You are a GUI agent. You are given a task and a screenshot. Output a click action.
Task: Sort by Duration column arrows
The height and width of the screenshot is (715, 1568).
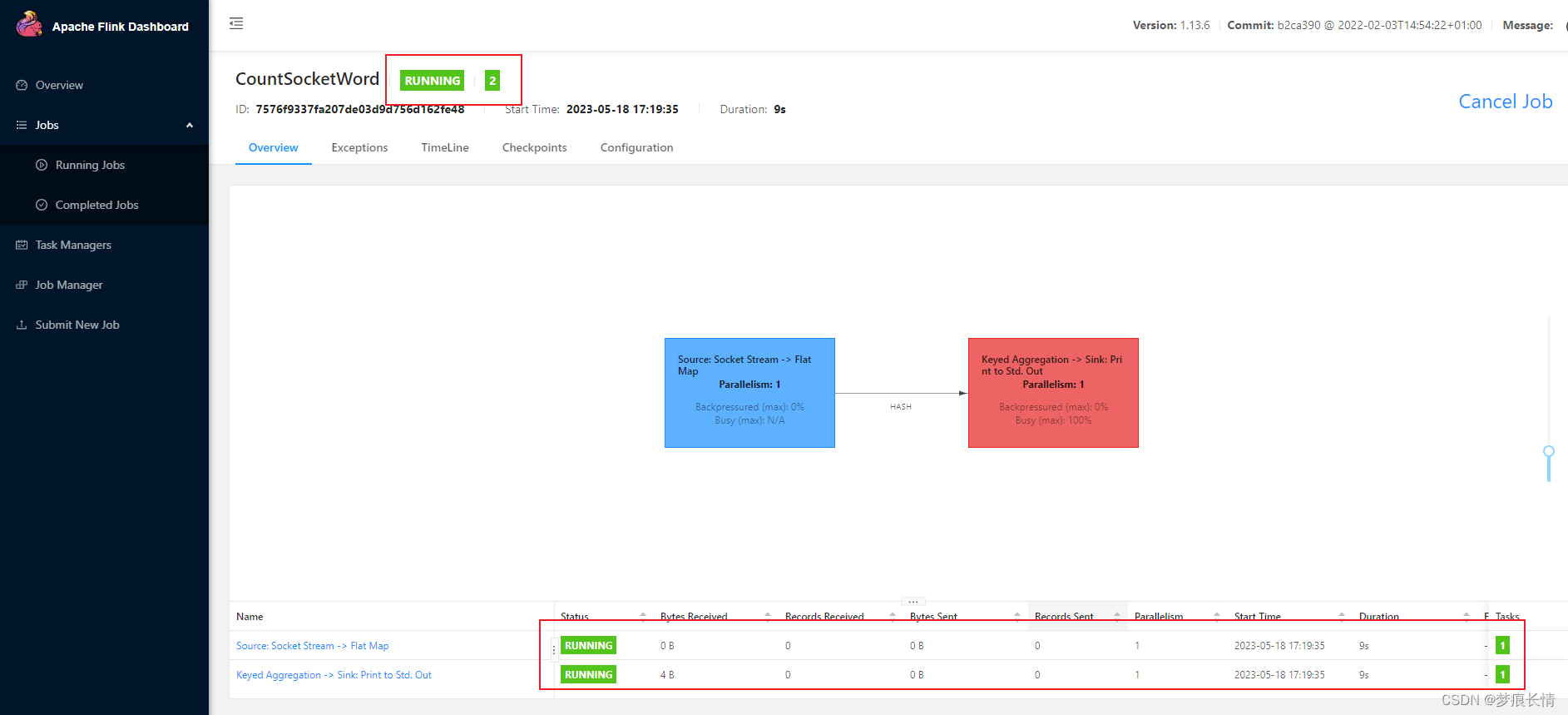[1467, 616]
